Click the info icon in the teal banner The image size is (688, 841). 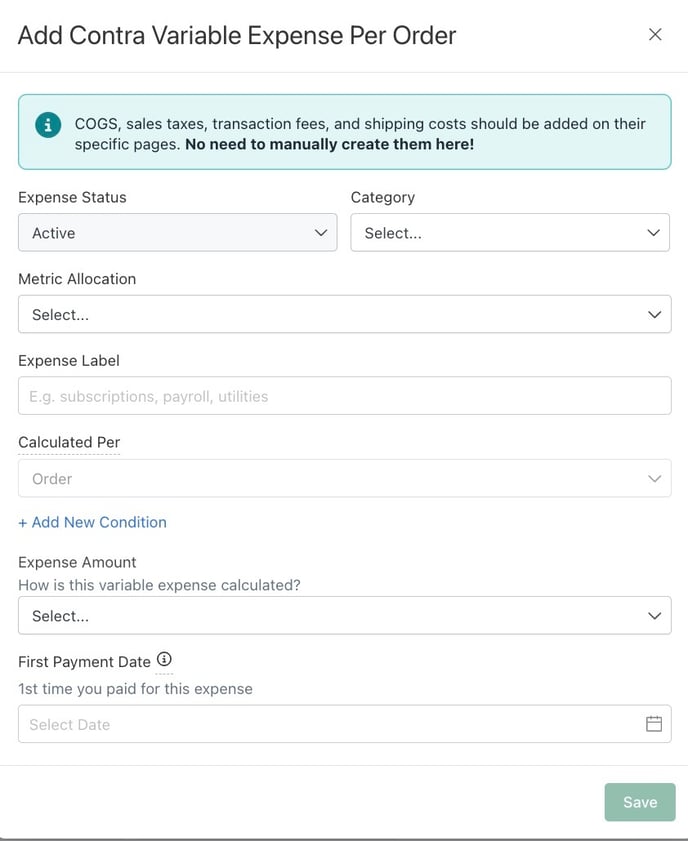coord(47,125)
